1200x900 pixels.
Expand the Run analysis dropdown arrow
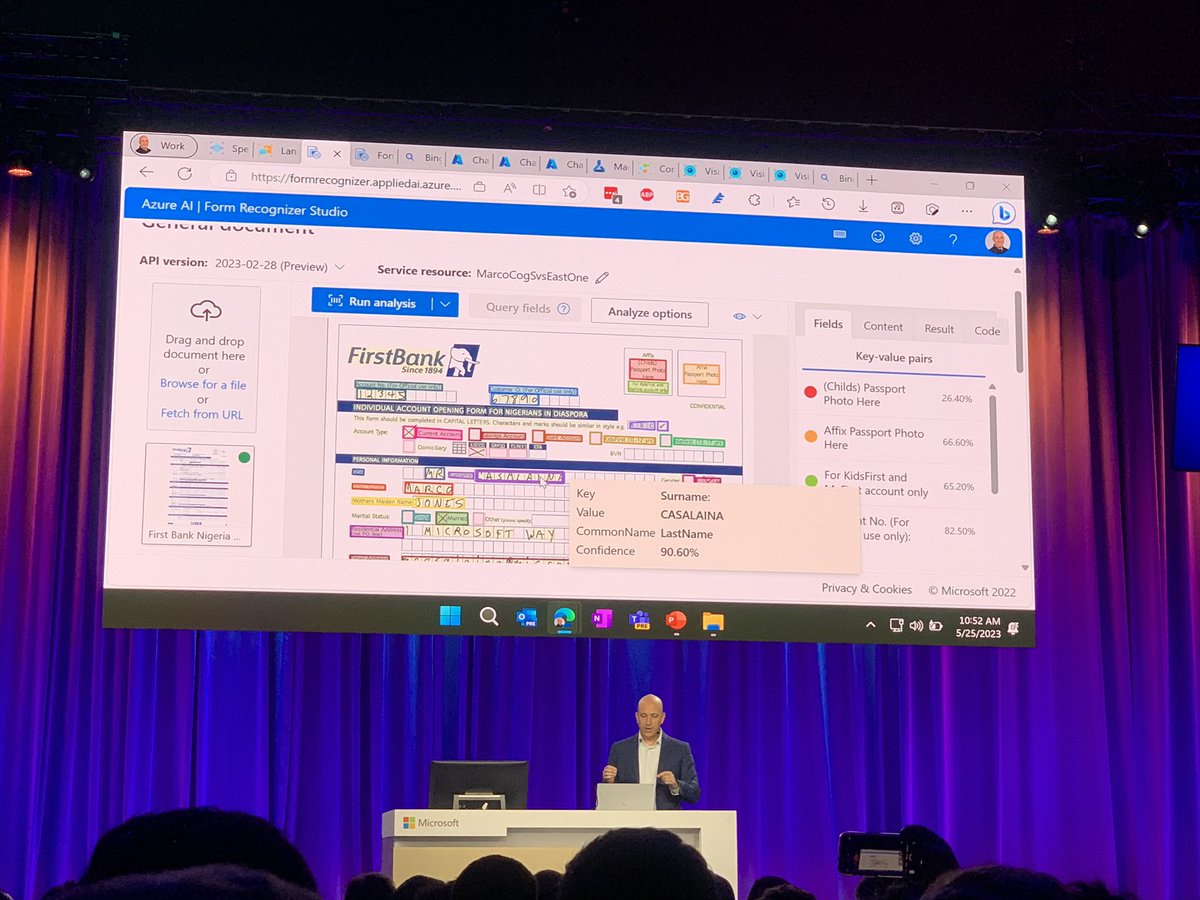pyautogui.click(x=445, y=304)
